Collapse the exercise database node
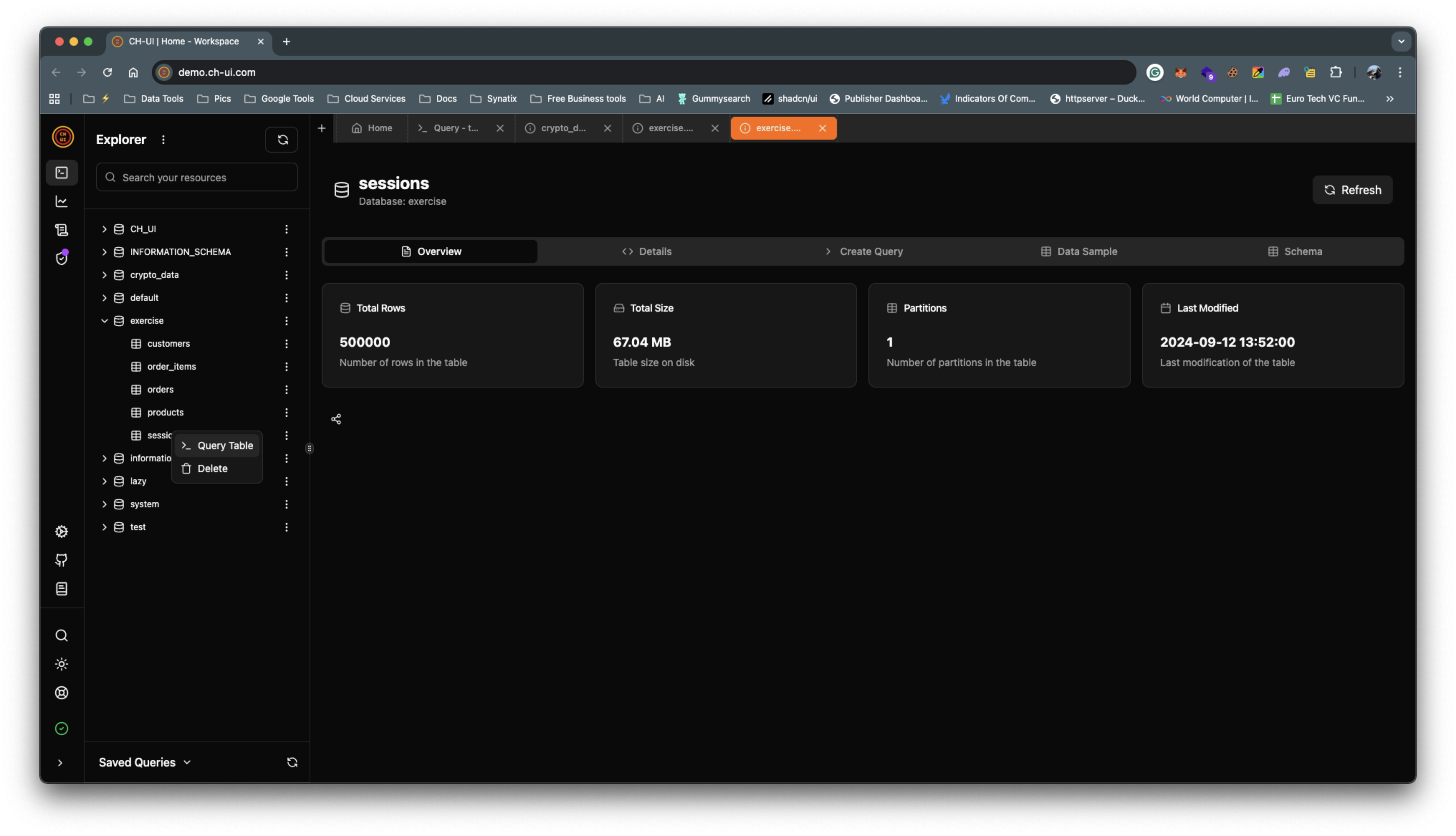This screenshot has width=1456, height=836. point(105,321)
